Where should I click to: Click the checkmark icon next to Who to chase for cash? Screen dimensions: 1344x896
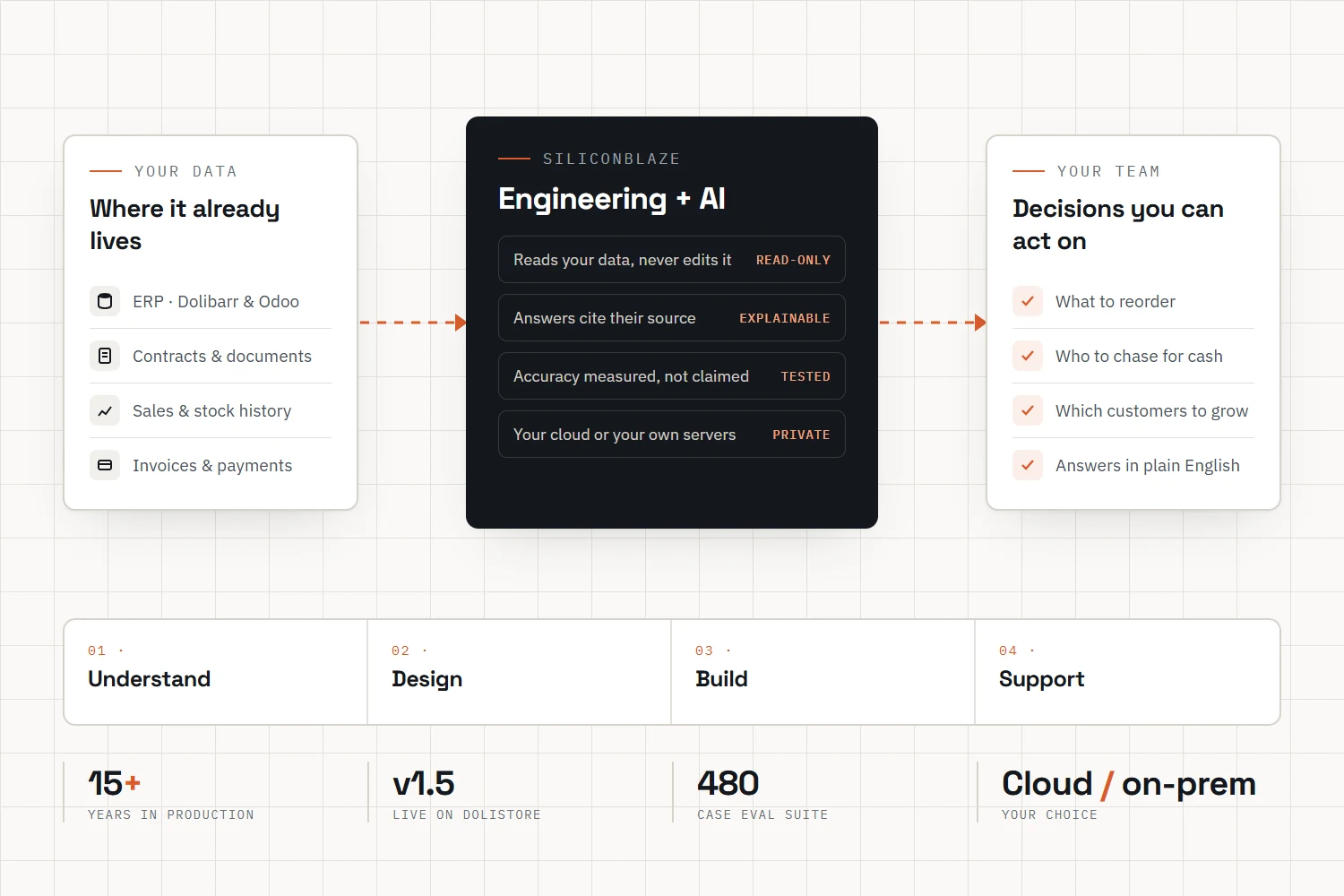[1028, 356]
